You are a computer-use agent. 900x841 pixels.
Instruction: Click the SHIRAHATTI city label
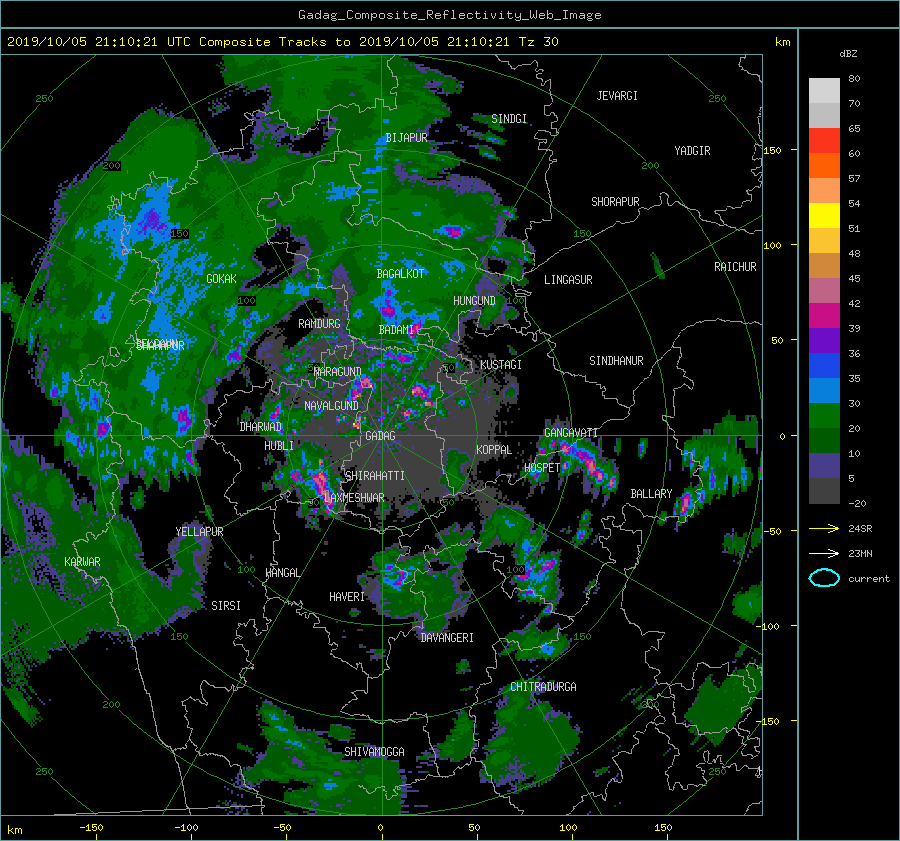pyautogui.click(x=375, y=476)
